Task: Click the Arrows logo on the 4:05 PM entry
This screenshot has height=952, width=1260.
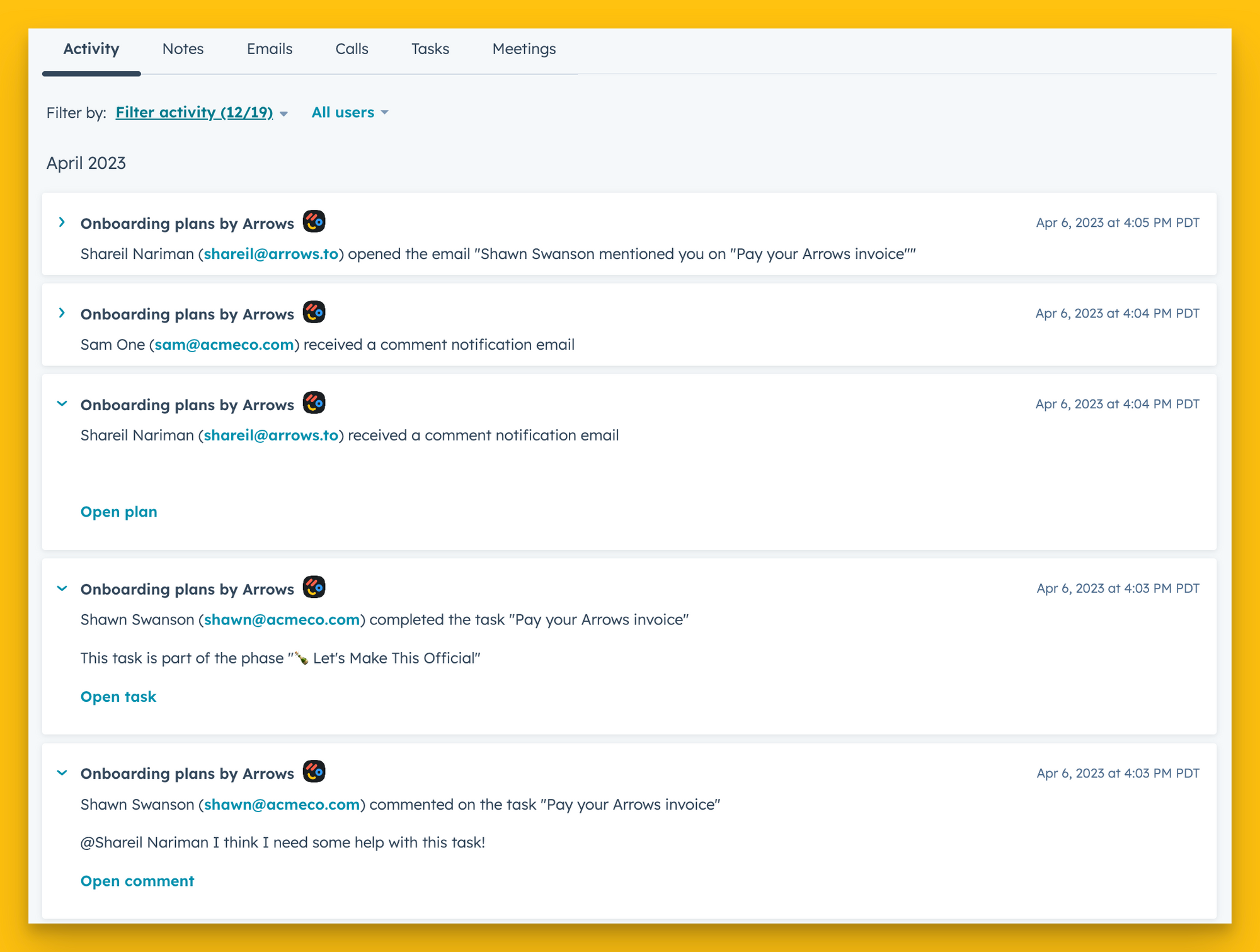Action: 313,222
